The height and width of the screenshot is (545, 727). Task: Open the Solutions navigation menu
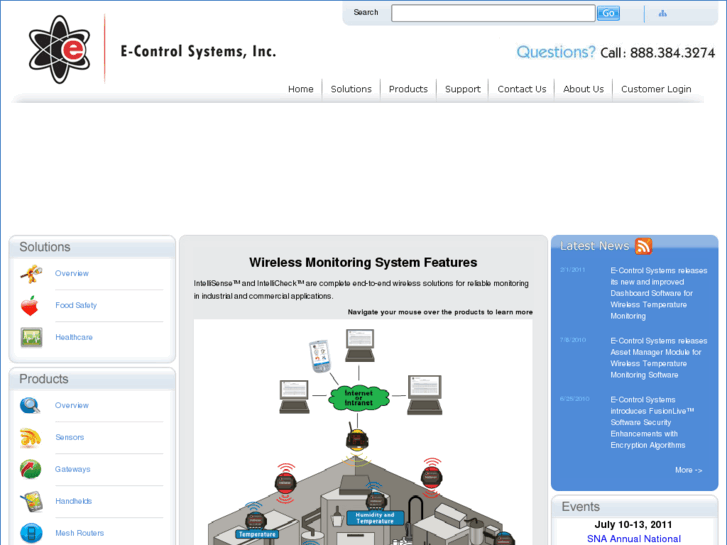[351, 89]
